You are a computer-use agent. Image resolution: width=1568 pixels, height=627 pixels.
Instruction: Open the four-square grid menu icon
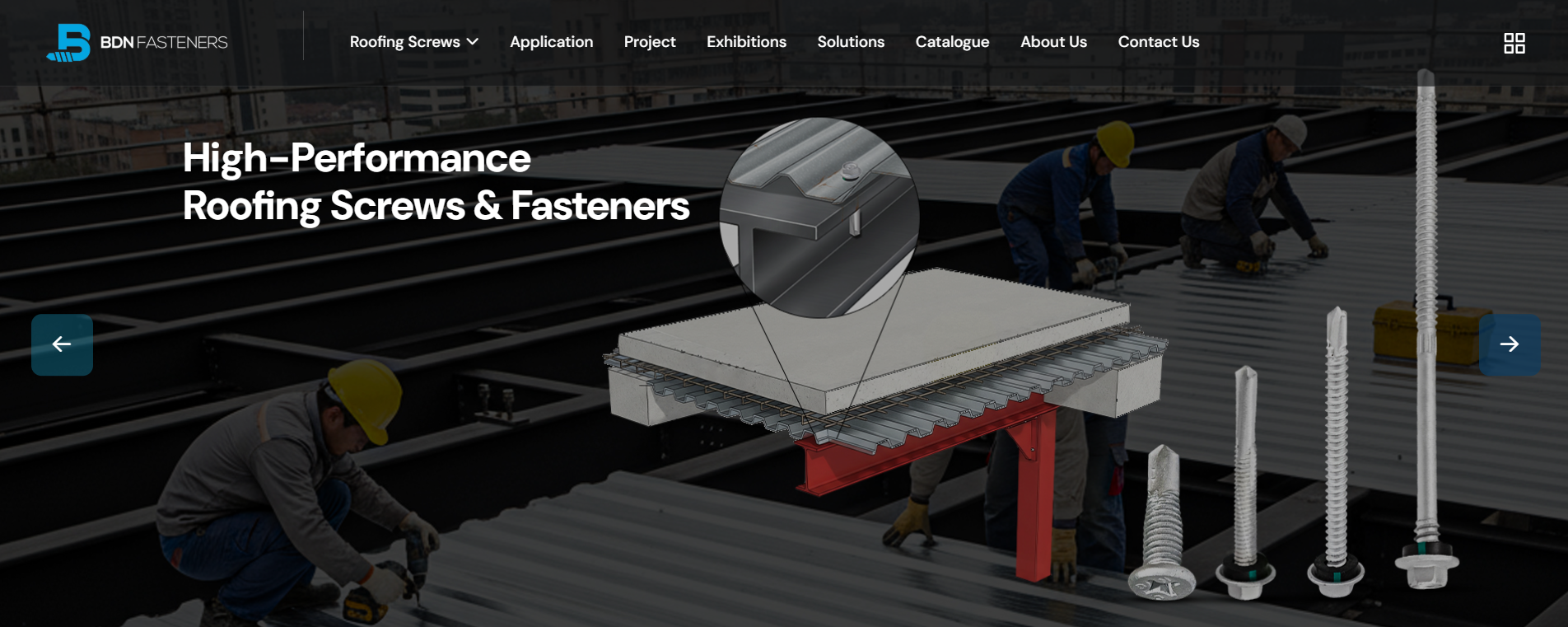1514,43
